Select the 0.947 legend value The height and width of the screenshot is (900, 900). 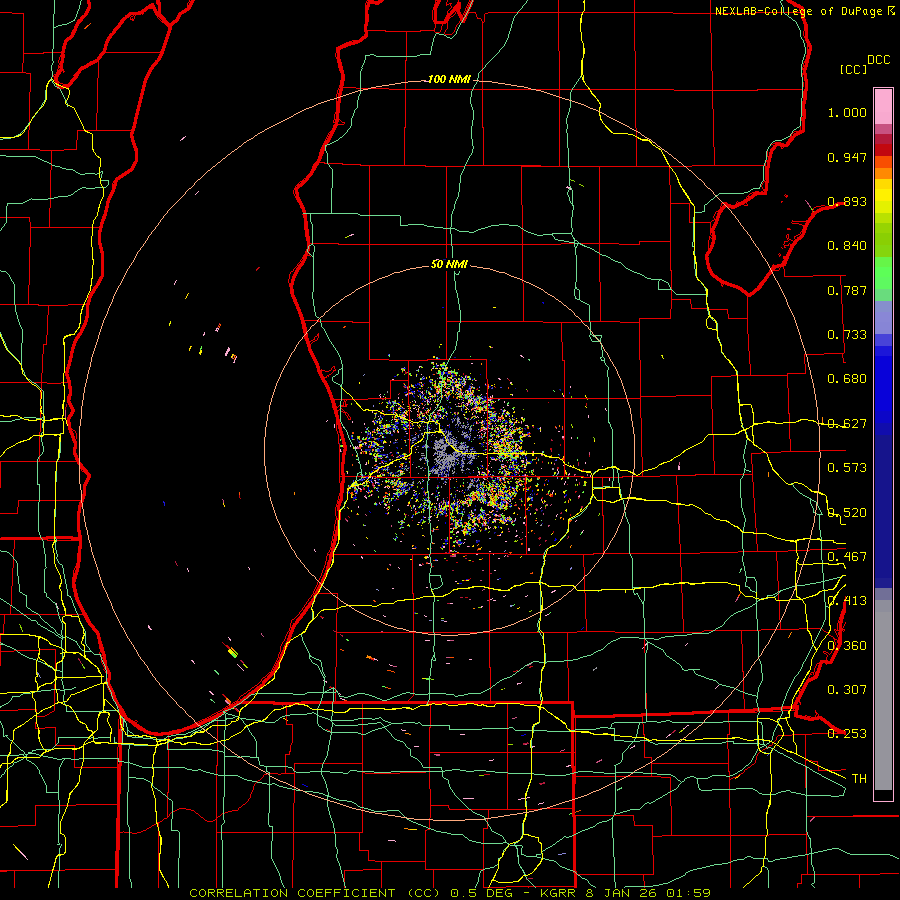(847, 157)
